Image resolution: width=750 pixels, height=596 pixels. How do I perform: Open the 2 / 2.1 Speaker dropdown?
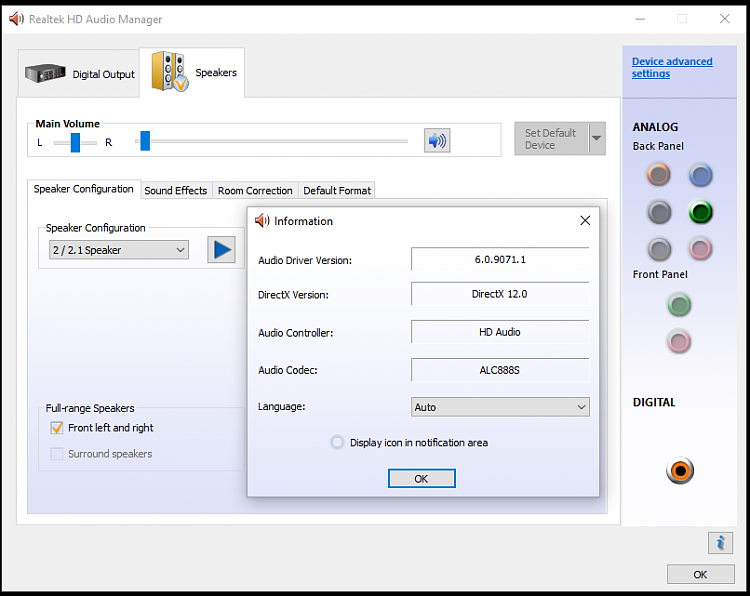pos(119,250)
